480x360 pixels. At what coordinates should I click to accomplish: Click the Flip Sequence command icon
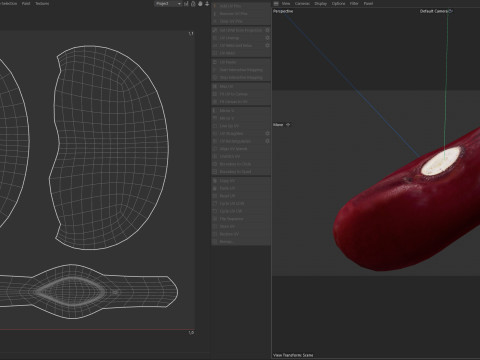pos(215,219)
